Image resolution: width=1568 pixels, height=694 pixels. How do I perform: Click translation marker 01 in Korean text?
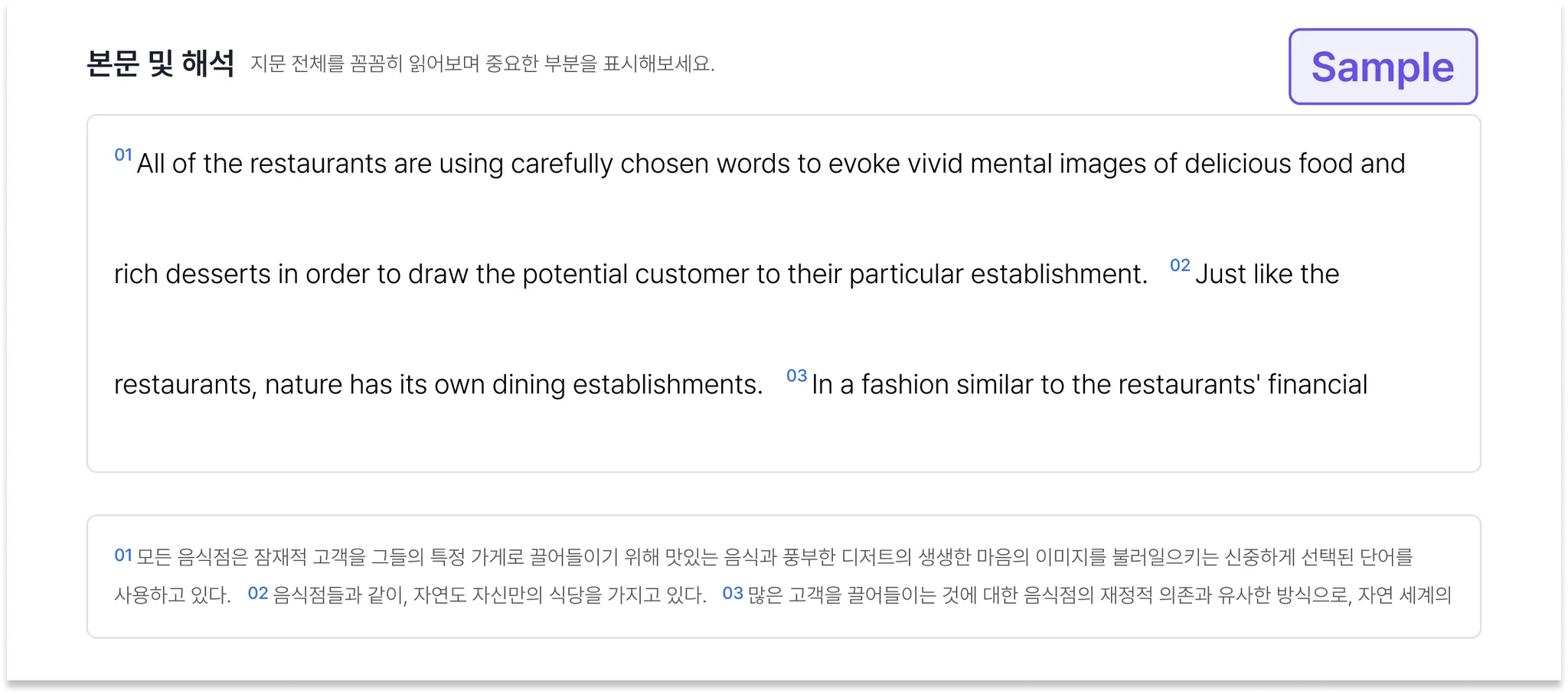[123, 555]
